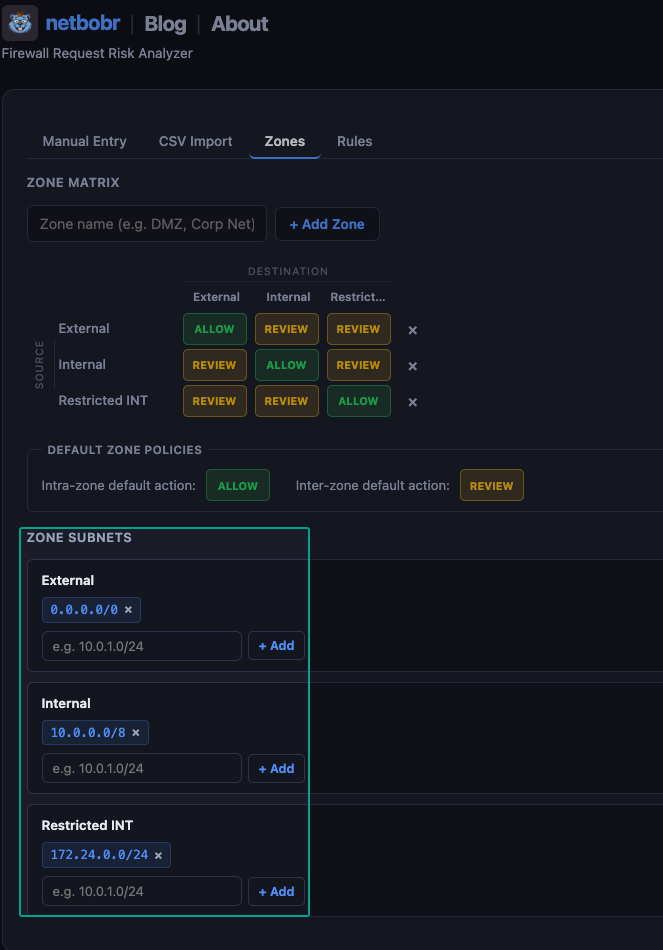This screenshot has width=663, height=950.
Task: Open the CSV Import tab
Action: click(195, 141)
